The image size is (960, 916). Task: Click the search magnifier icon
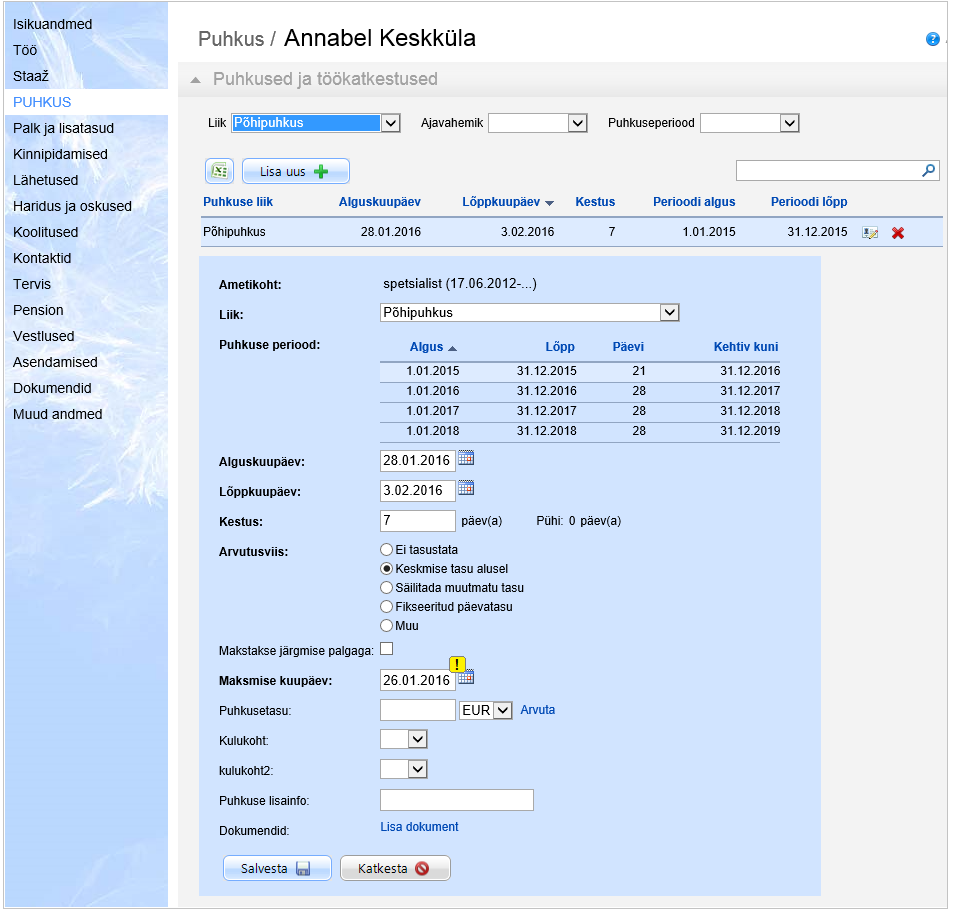pos(929,171)
